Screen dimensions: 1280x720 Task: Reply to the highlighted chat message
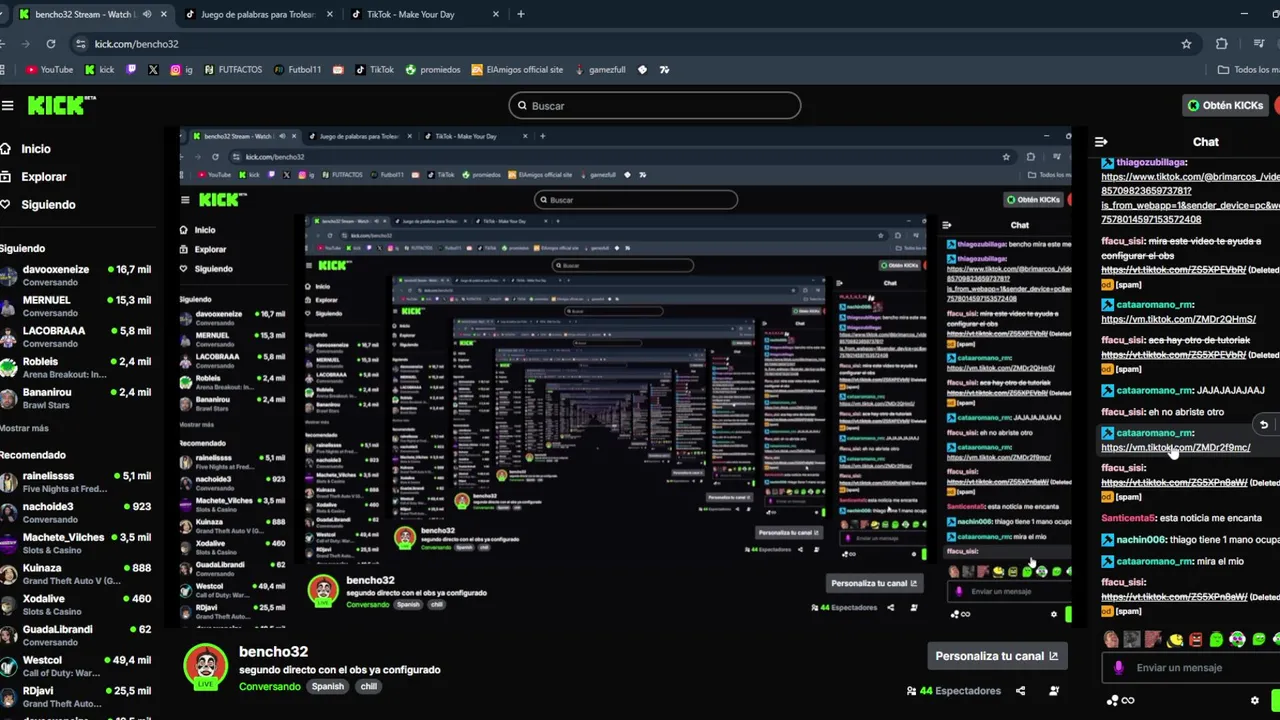coord(1264,425)
